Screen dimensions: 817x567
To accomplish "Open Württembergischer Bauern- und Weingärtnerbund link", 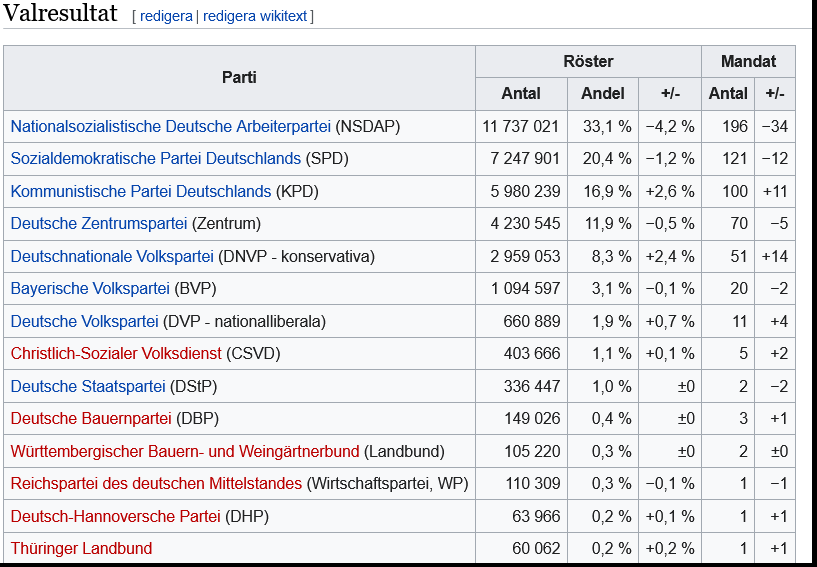I will tap(185, 451).
